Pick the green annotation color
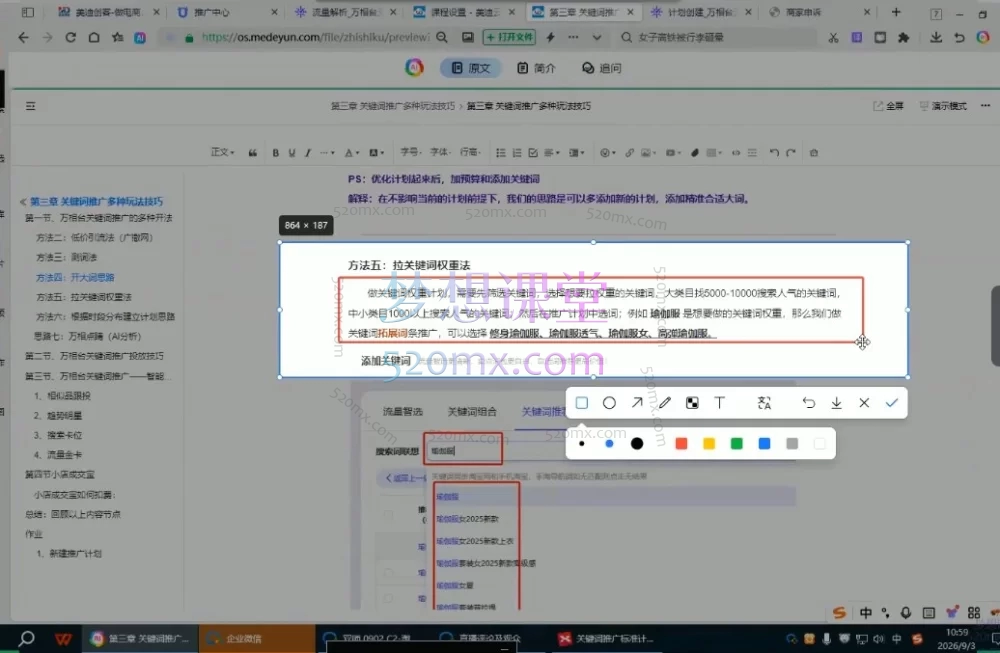 pos(737,444)
